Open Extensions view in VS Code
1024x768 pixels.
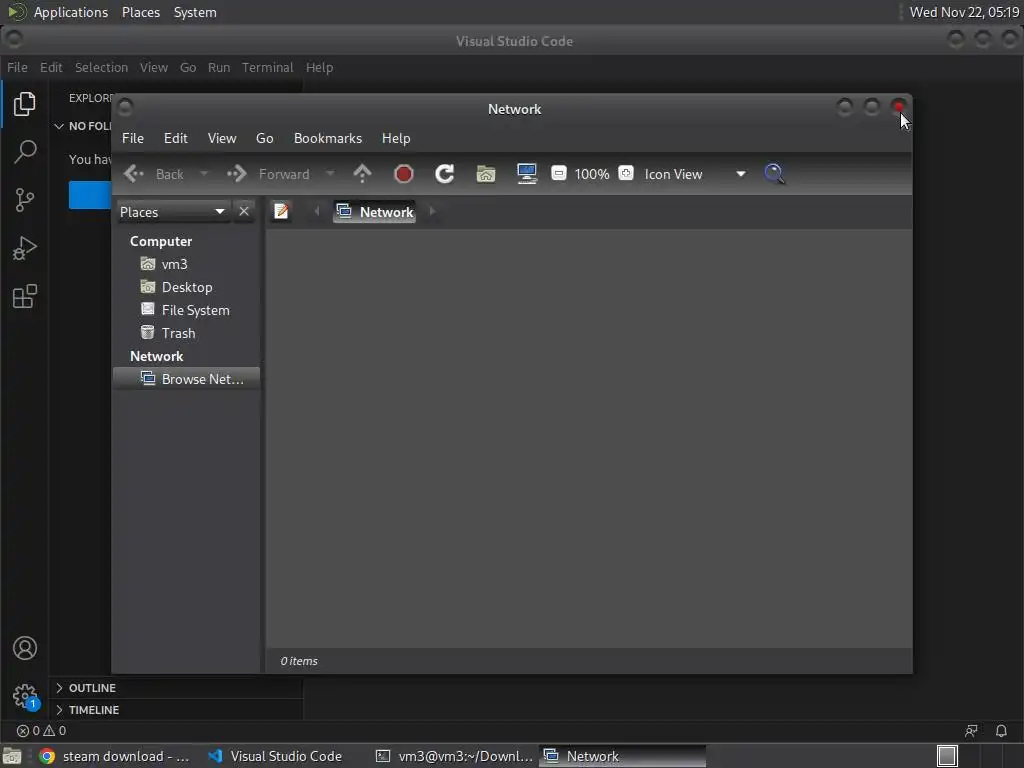(x=25, y=296)
